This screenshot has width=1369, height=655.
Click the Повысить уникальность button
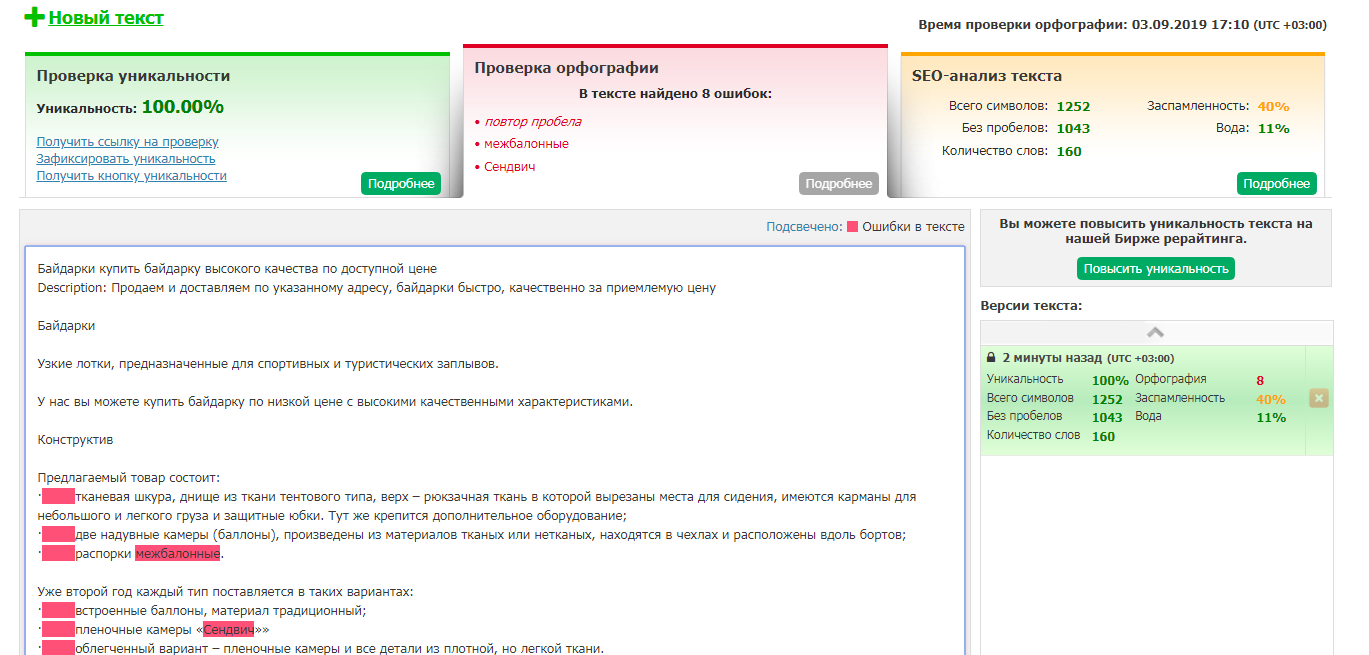coord(1156,269)
